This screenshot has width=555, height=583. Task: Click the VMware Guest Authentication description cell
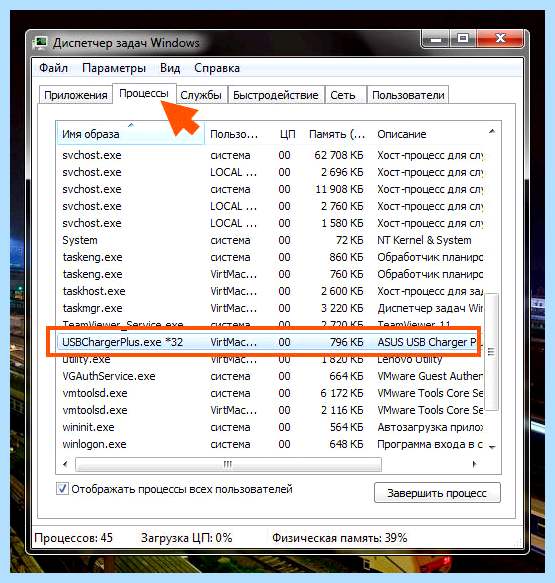tap(430, 376)
